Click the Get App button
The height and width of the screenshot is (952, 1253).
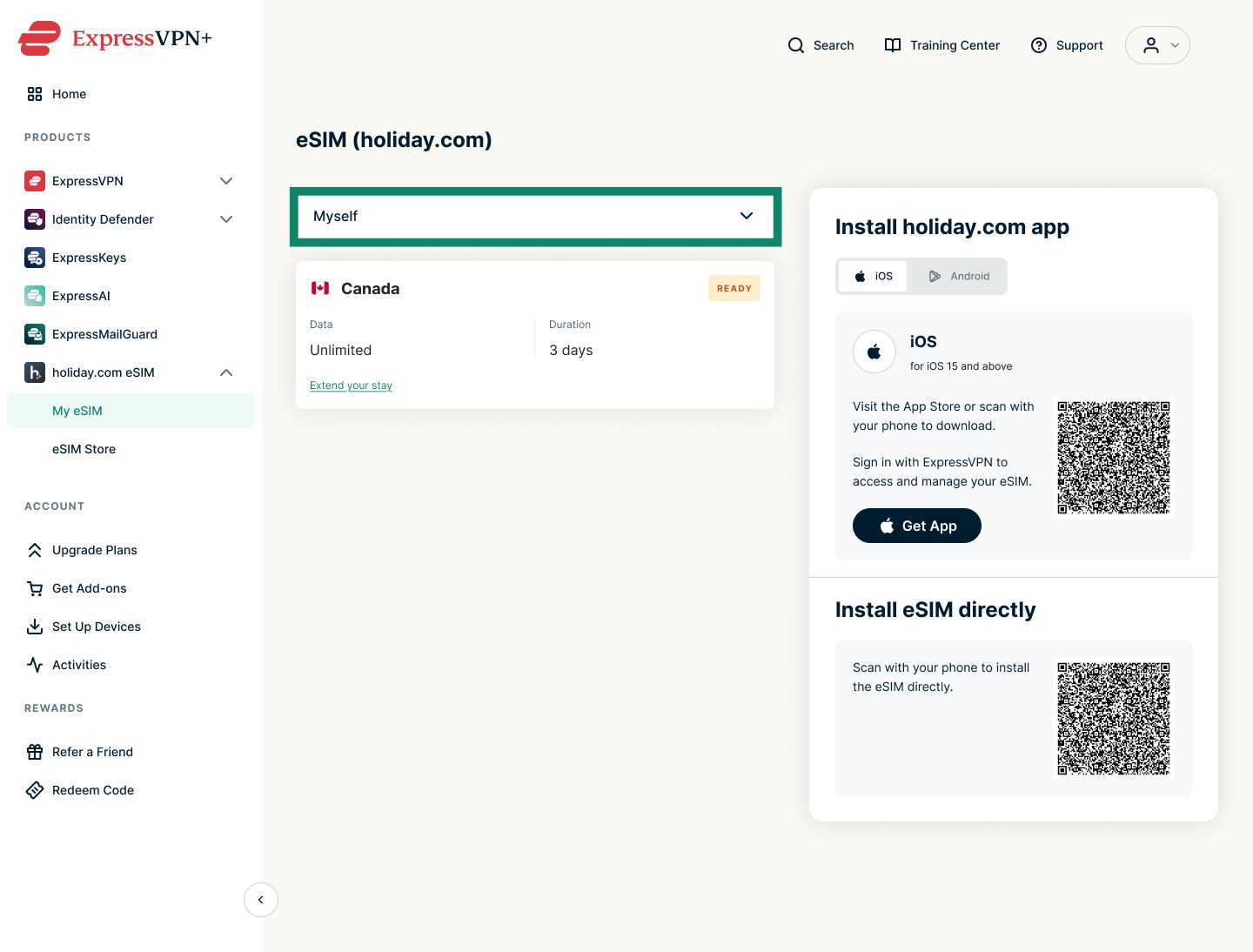point(917,526)
